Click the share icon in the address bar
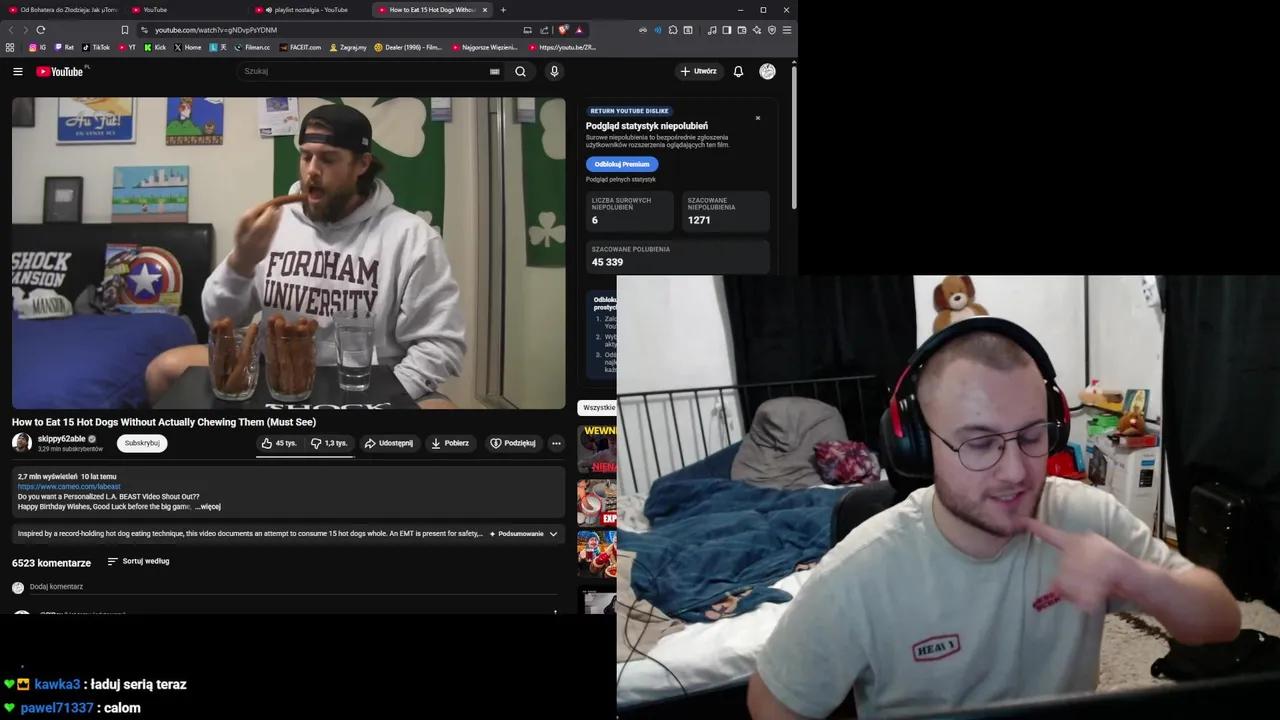Screen dimensions: 1280x720 [x=544, y=30]
